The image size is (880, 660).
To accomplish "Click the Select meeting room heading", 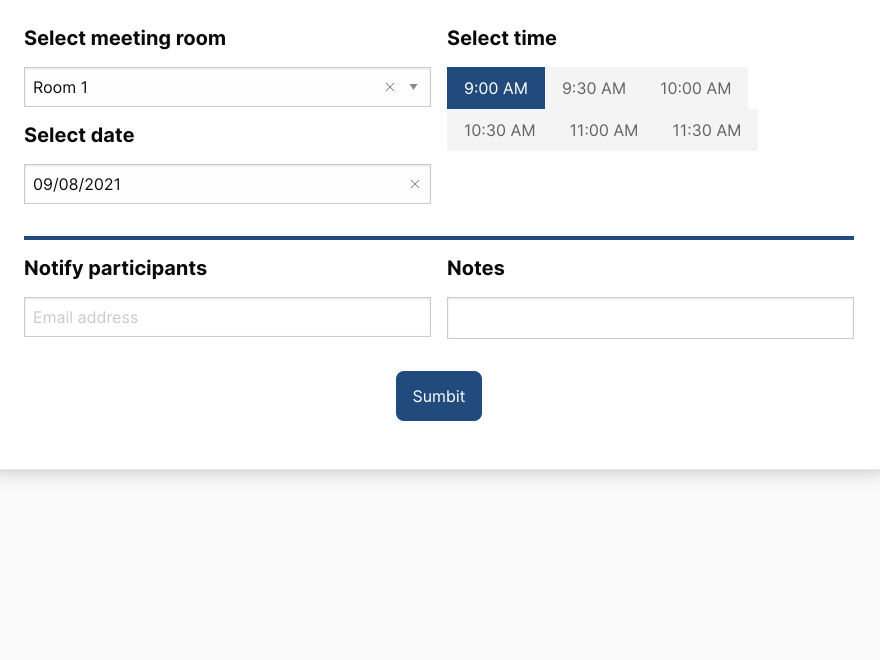I will point(125,38).
